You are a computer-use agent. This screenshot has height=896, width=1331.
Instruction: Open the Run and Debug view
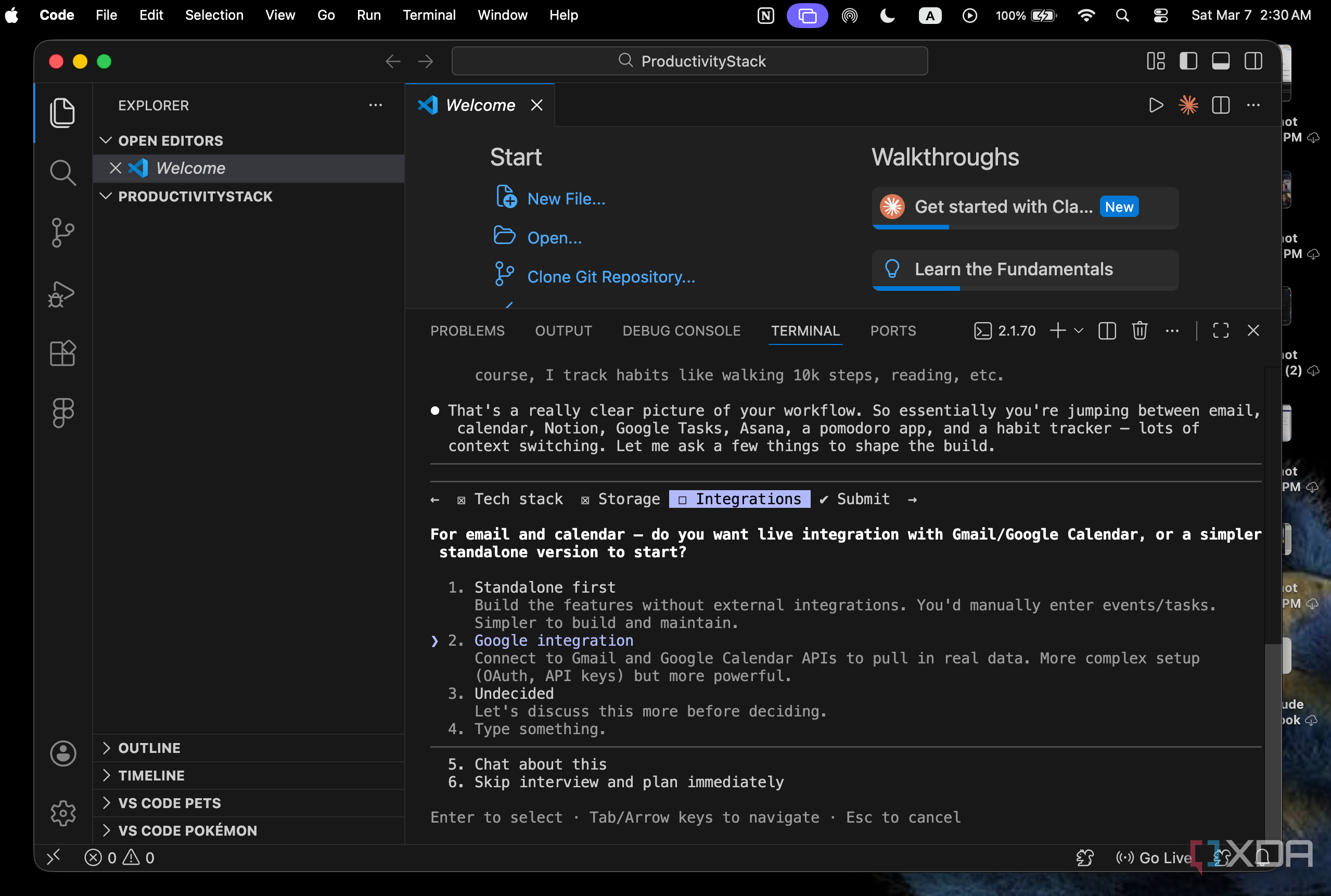click(62, 295)
